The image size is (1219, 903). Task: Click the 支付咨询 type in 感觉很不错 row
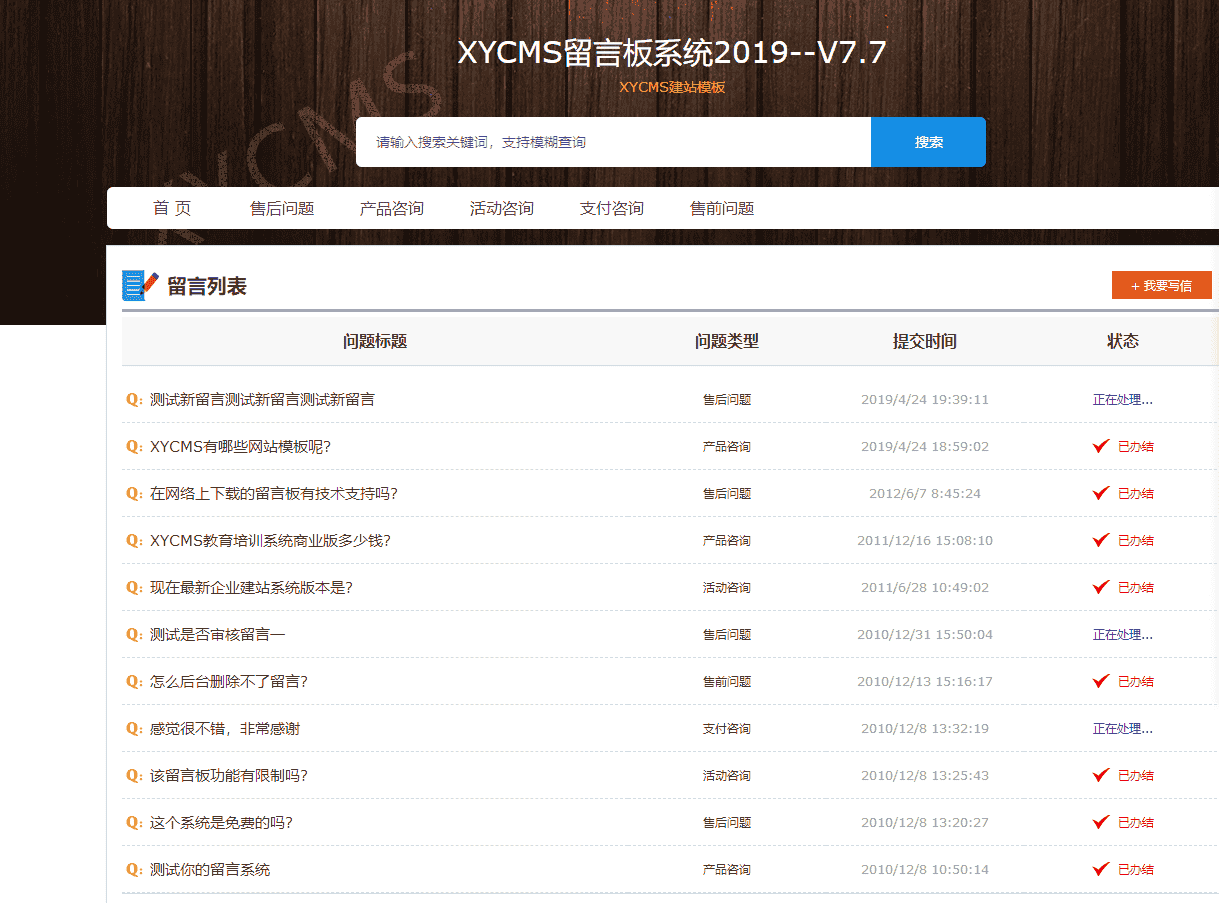[727, 729]
